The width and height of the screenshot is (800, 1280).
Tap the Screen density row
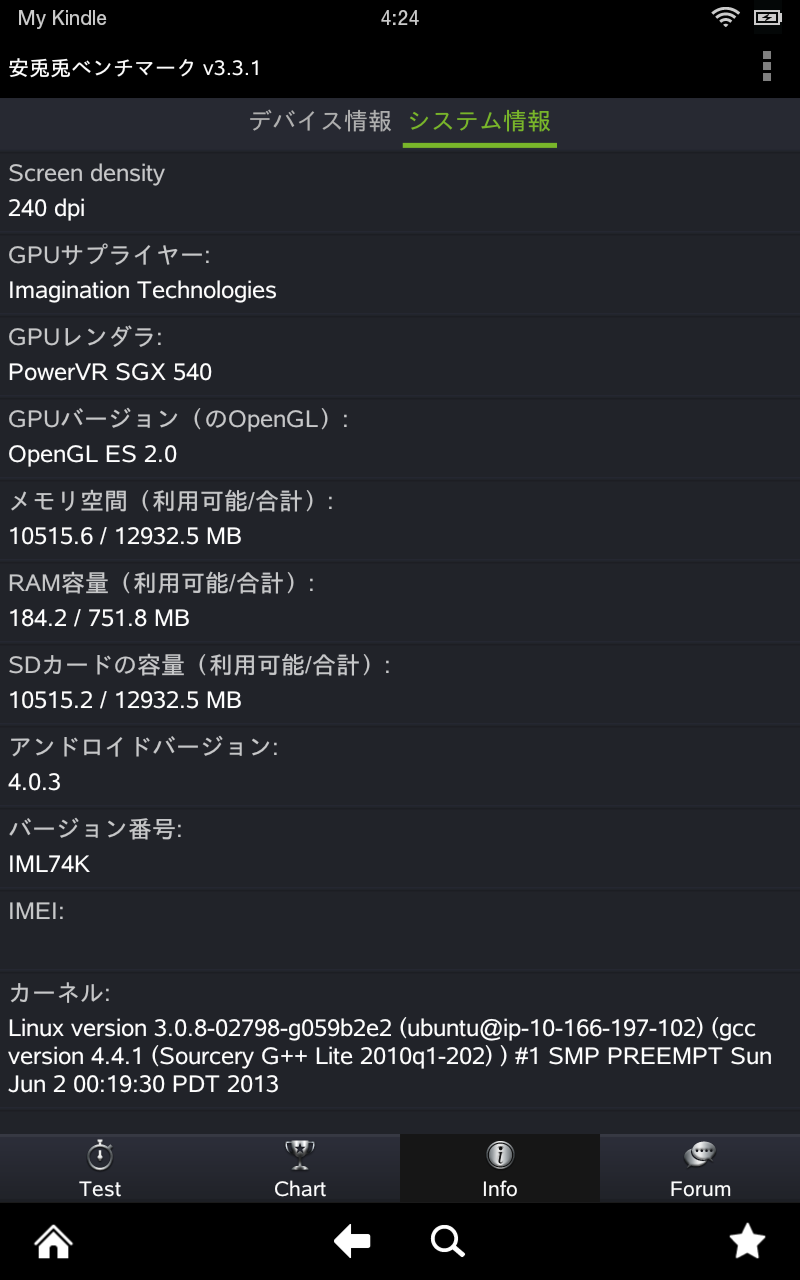[x=400, y=191]
